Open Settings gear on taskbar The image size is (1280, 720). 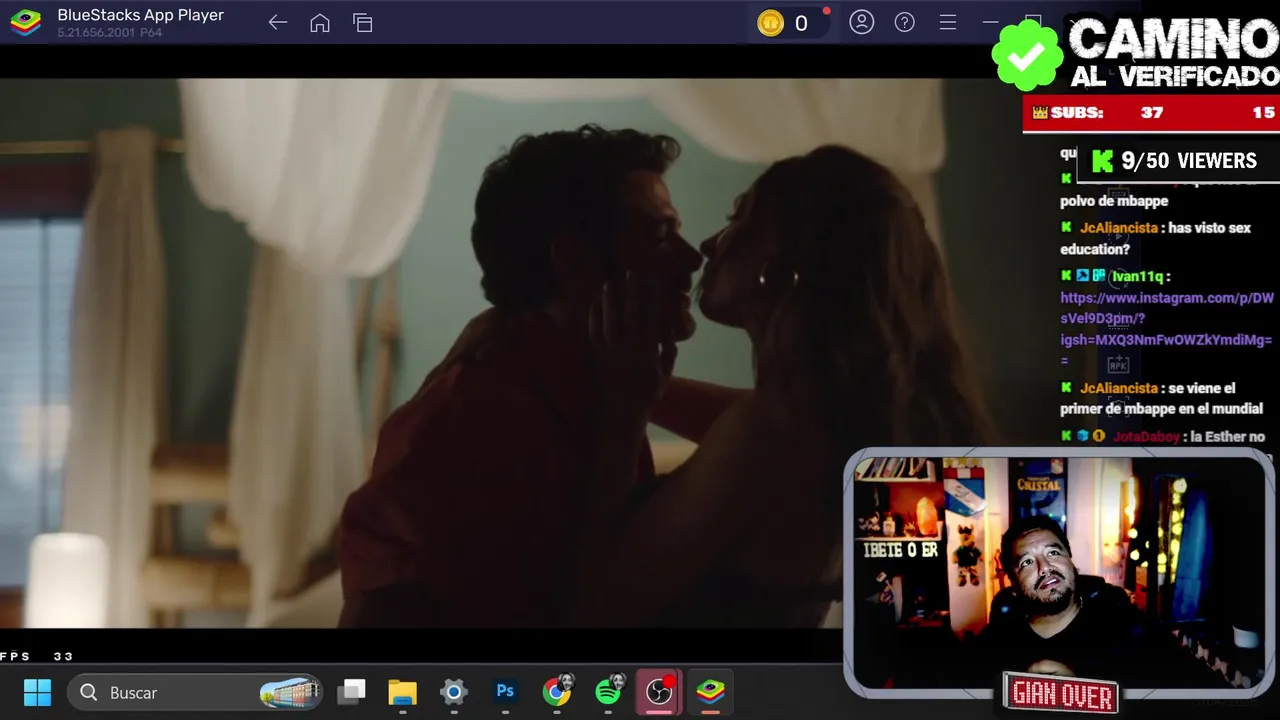pos(454,692)
